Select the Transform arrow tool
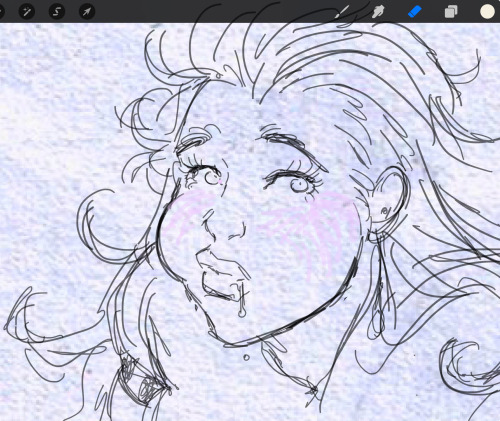The width and height of the screenshot is (500, 421). (x=87, y=12)
